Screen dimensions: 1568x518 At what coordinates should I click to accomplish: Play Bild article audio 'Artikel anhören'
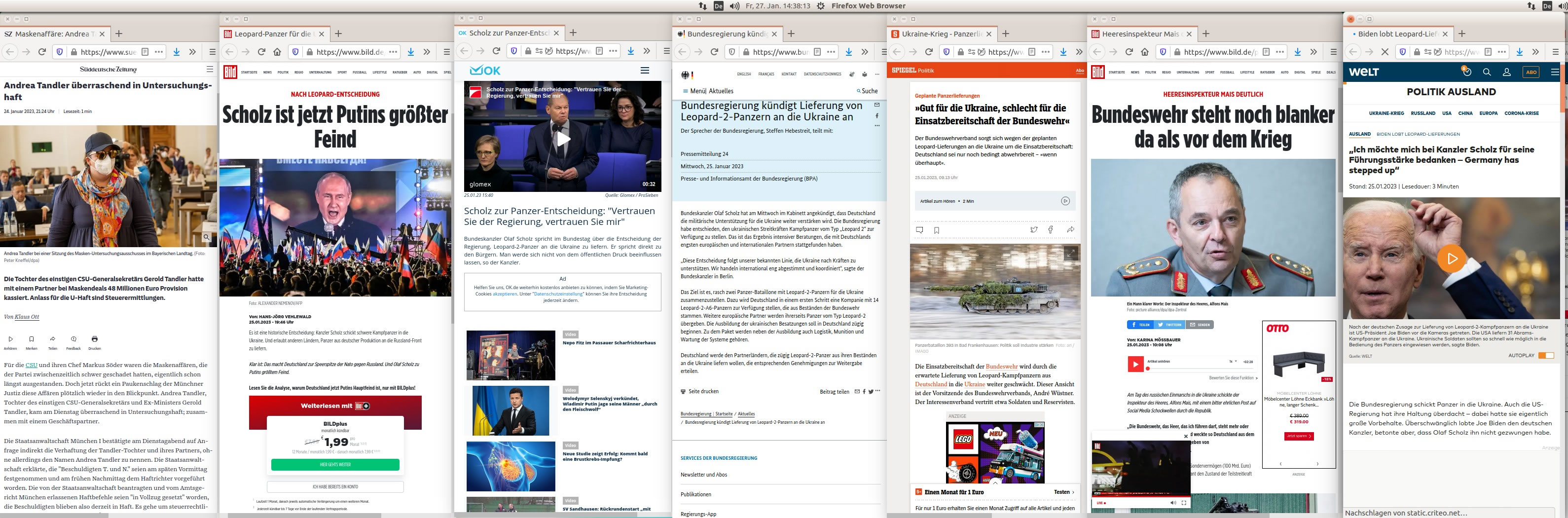(x=1135, y=364)
